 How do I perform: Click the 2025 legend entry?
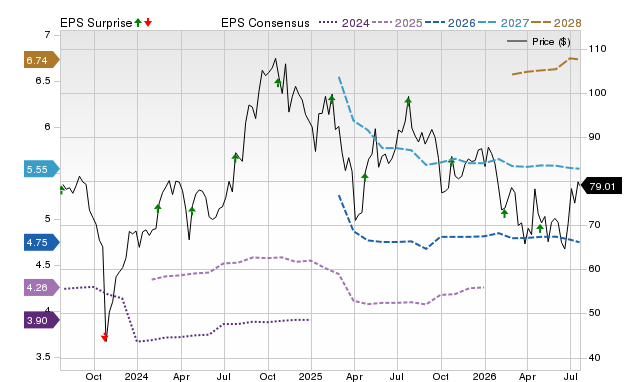click(x=397, y=23)
